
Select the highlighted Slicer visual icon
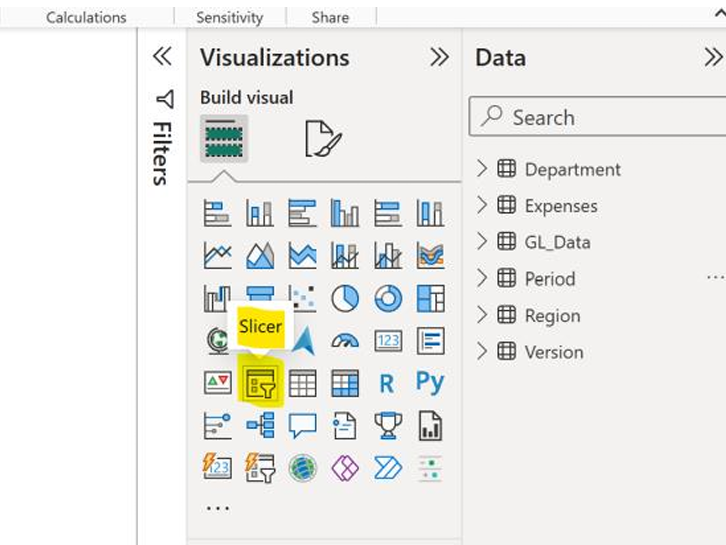261,383
